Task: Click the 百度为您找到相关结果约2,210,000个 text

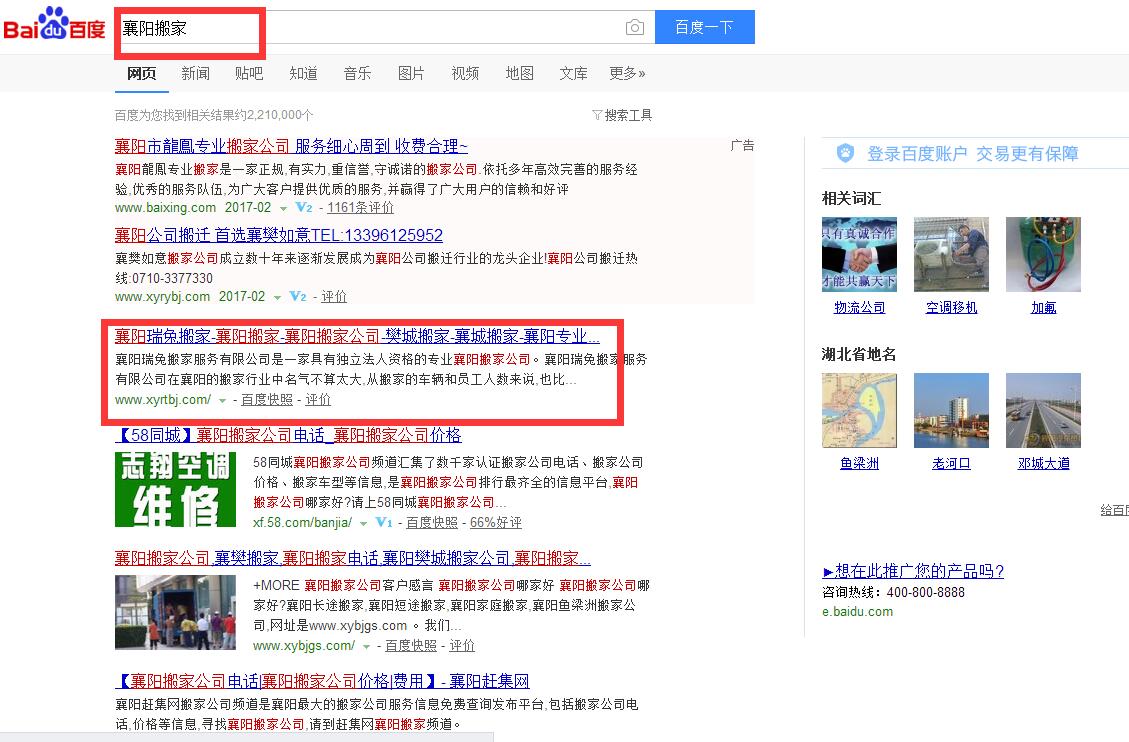Action: [214, 115]
